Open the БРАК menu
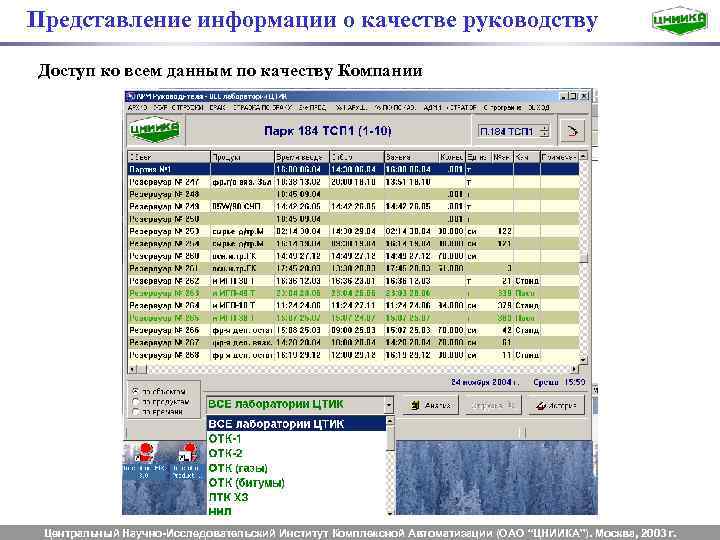720x540 pixels. pos(218,107)
